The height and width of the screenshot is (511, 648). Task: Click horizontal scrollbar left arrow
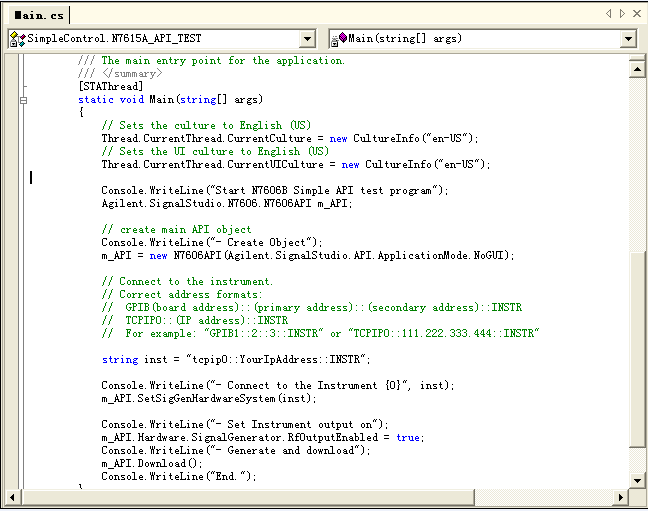point(12,497)
